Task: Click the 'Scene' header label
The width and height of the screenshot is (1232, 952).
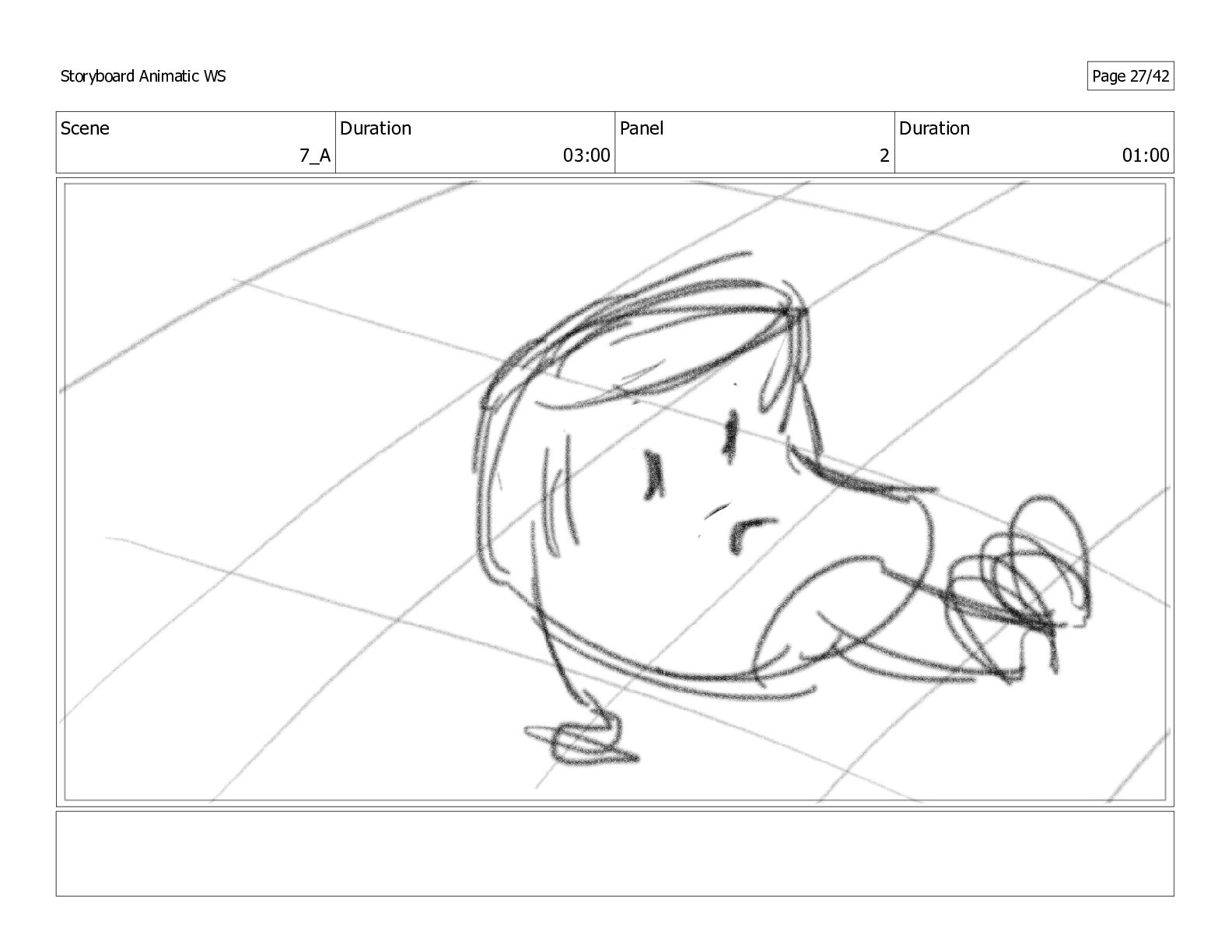Action: (85, 128)
